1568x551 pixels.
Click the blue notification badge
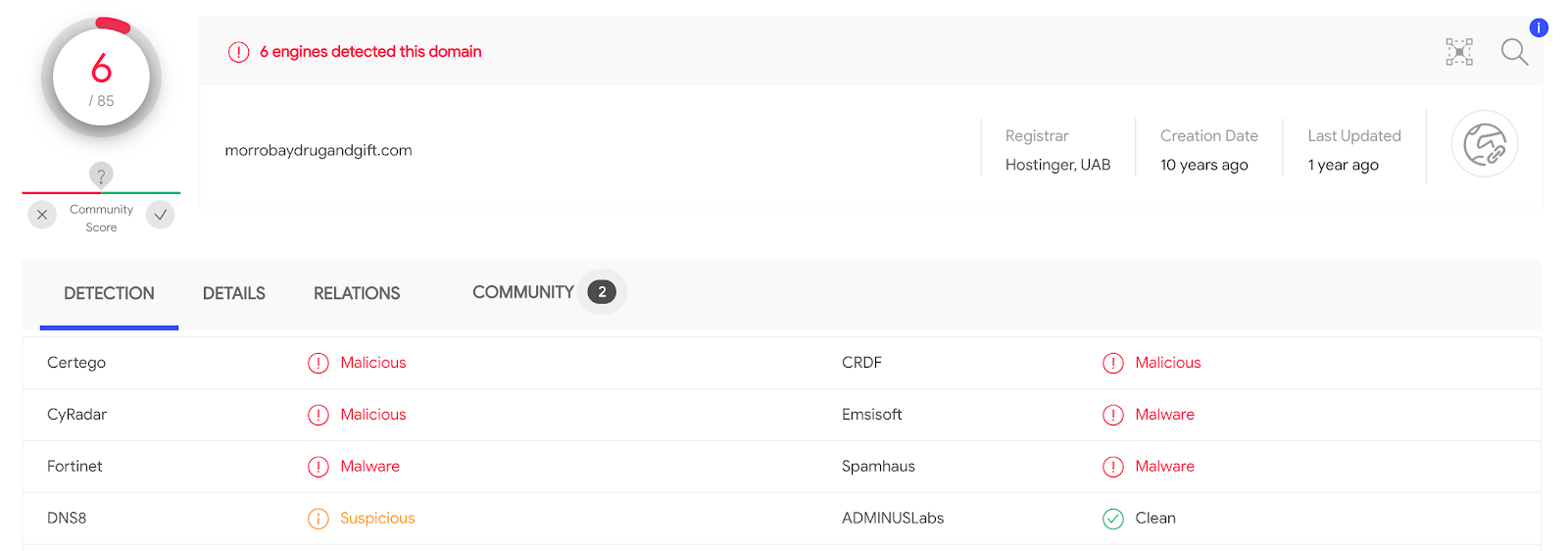1539,27
